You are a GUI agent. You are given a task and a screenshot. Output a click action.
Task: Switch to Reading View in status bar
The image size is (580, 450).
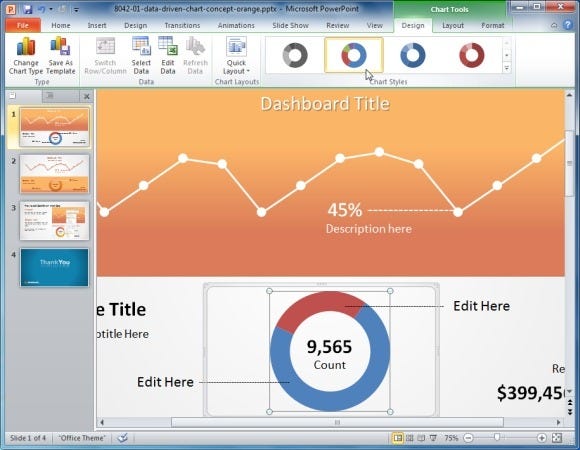pos(421,438)
